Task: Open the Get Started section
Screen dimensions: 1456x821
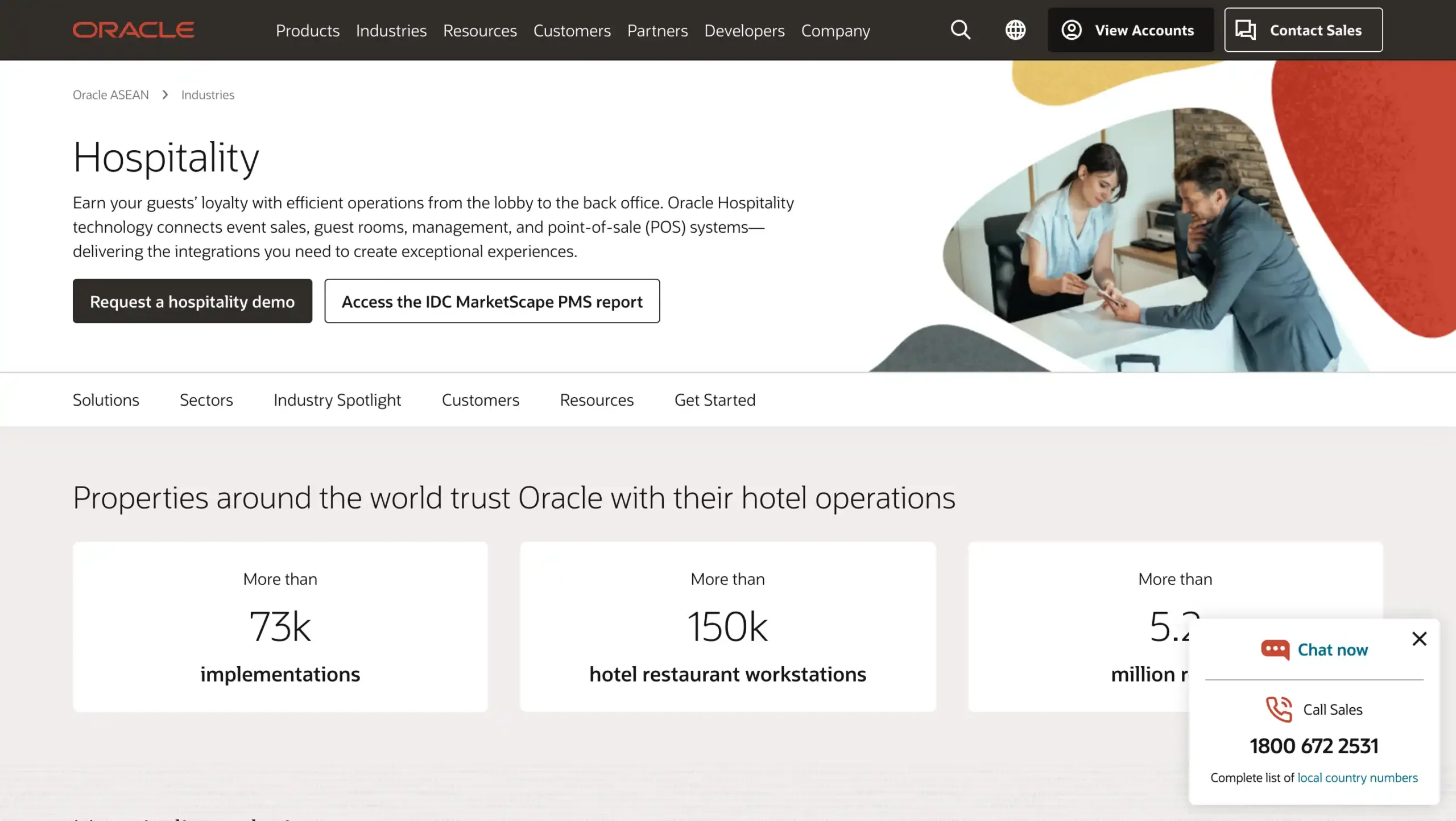Action: [715, 399]
